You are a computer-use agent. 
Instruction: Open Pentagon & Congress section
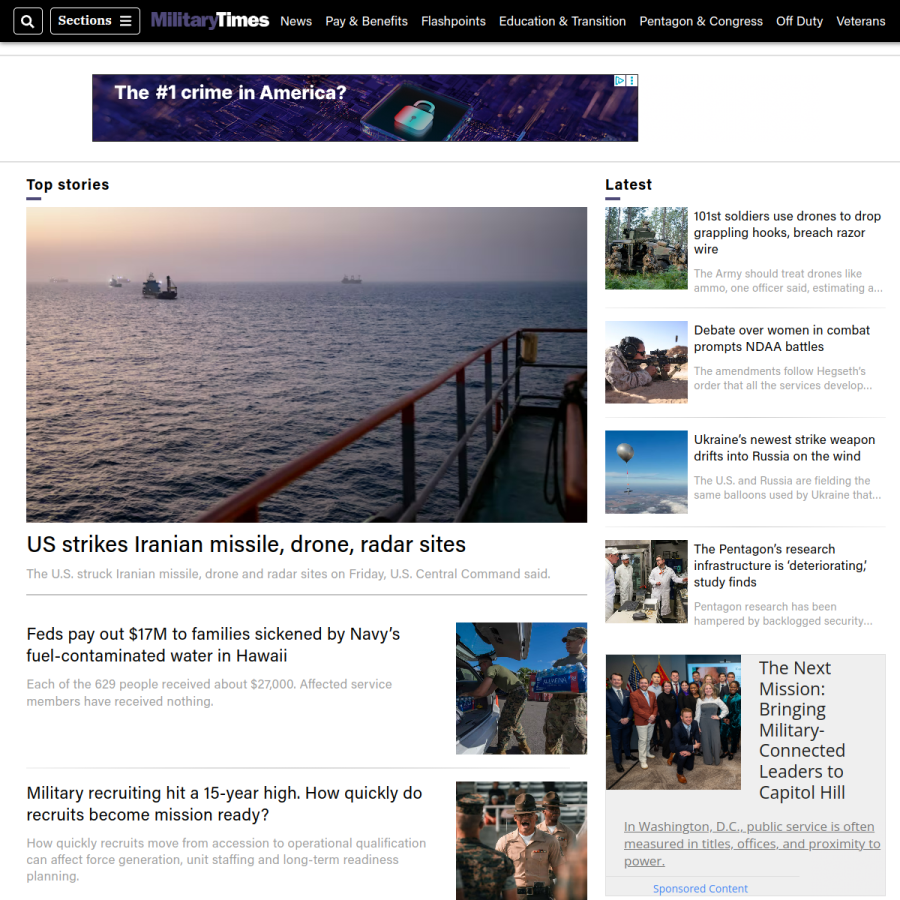click(x=701, y=21)
